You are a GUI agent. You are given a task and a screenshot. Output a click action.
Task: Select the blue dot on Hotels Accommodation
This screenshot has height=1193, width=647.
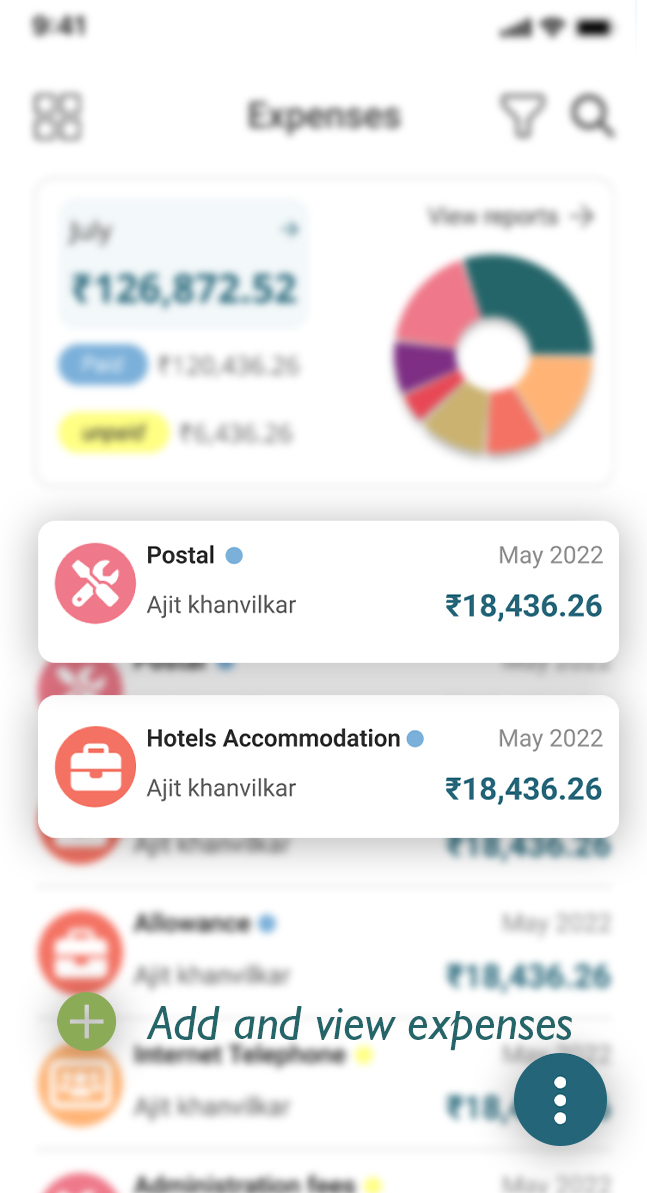[415, 739]
